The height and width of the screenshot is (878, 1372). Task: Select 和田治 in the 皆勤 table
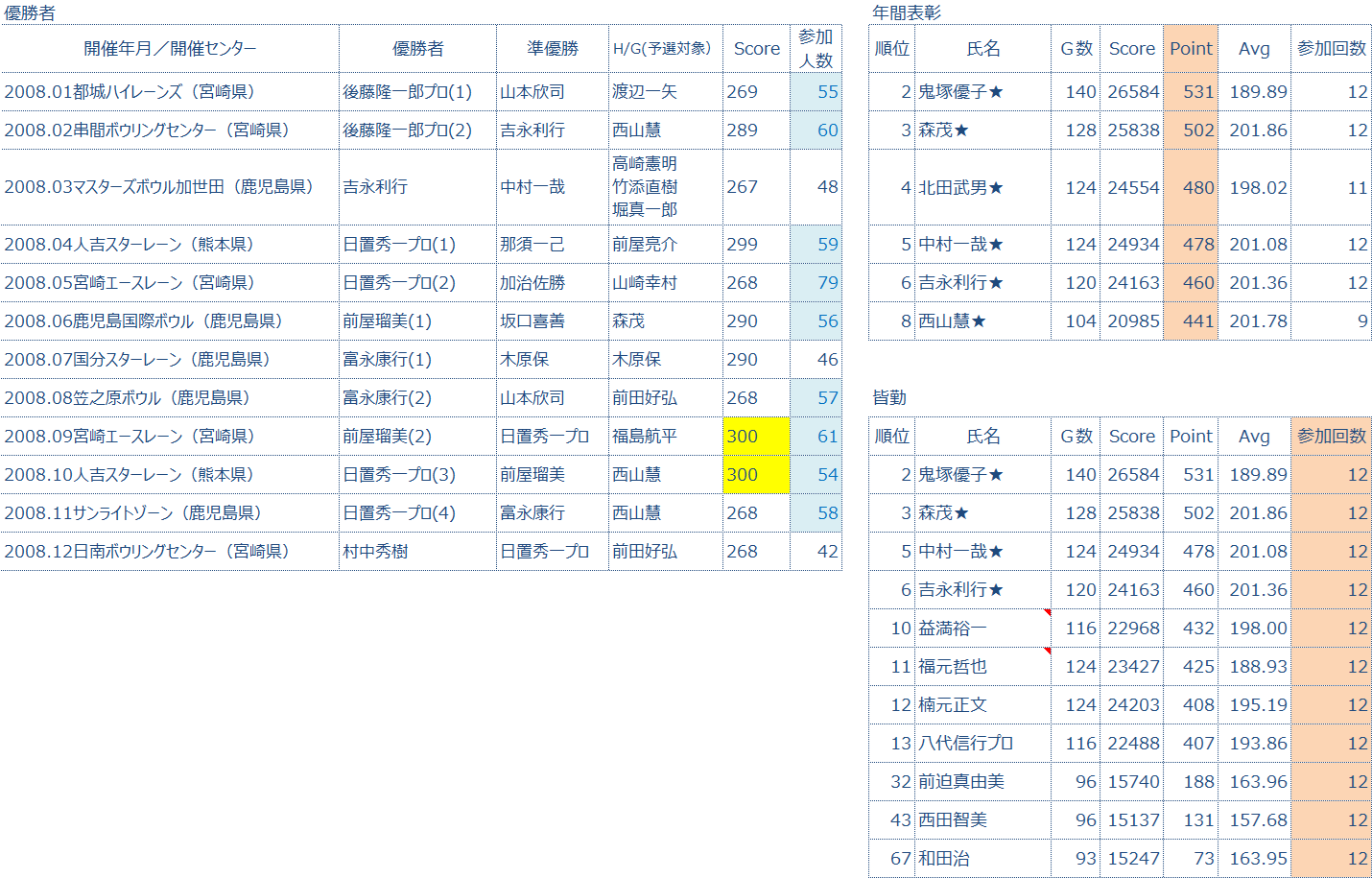tap(982, 858)
